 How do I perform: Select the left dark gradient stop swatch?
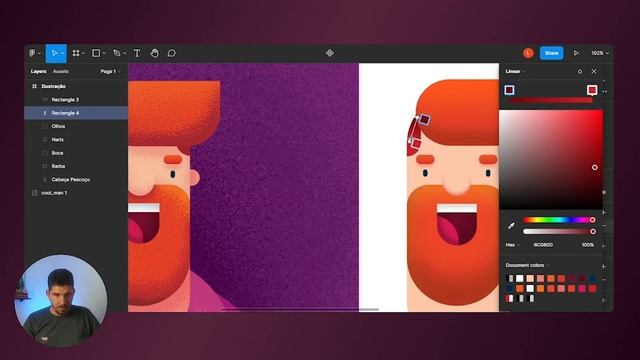509,90
